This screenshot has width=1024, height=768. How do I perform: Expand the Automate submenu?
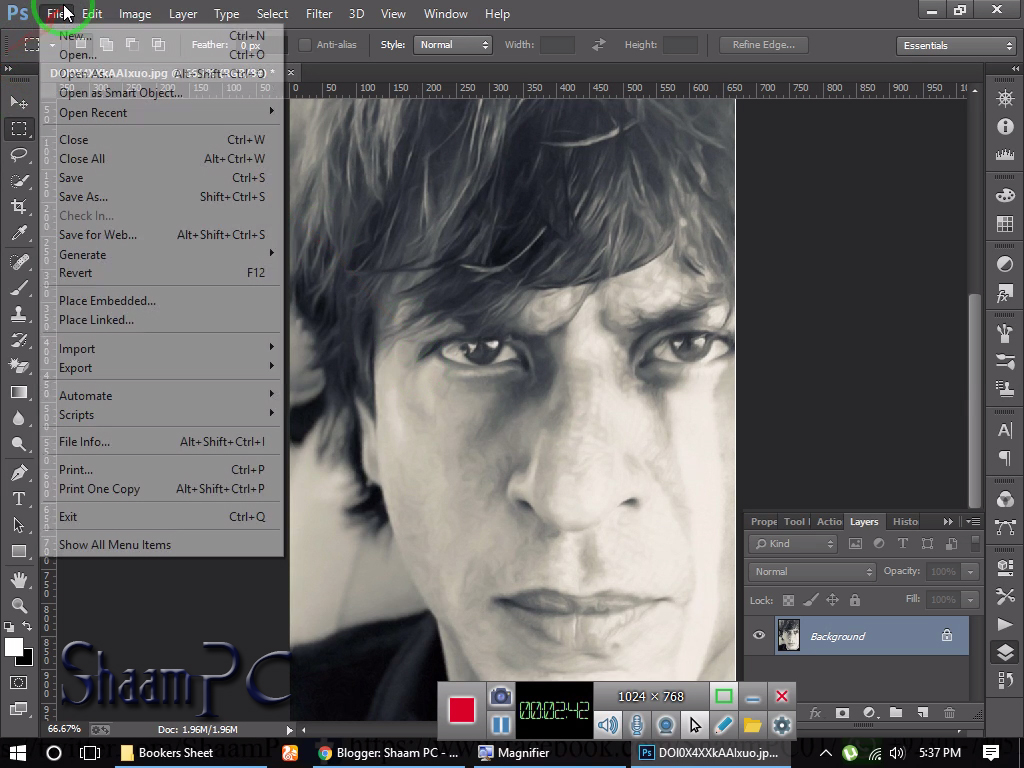pos(161,396)
